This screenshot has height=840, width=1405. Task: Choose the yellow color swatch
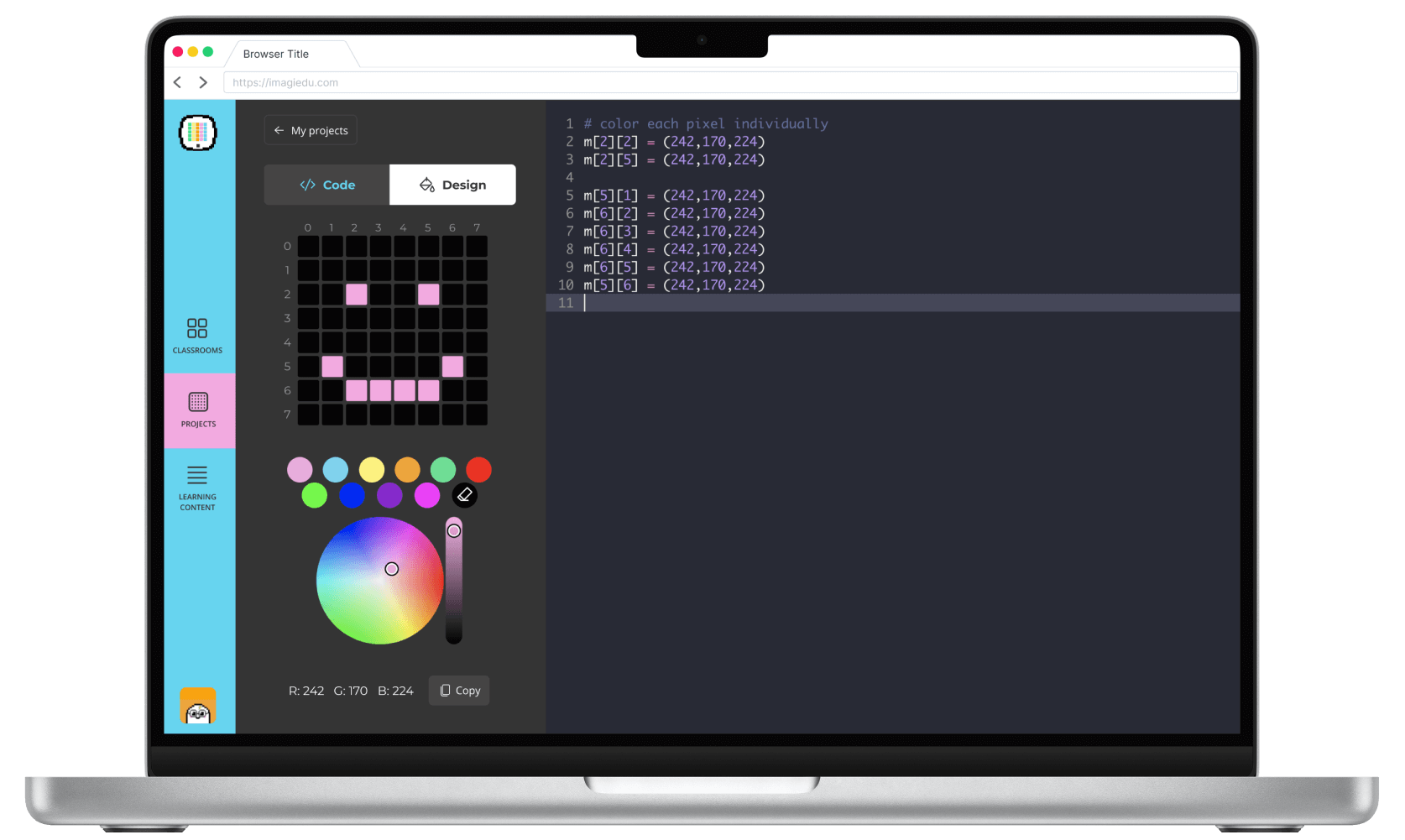pos(372,470)
